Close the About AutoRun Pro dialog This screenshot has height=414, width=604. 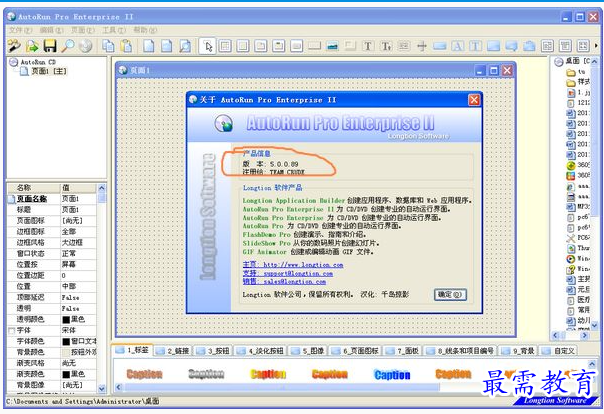pos(474,100)
